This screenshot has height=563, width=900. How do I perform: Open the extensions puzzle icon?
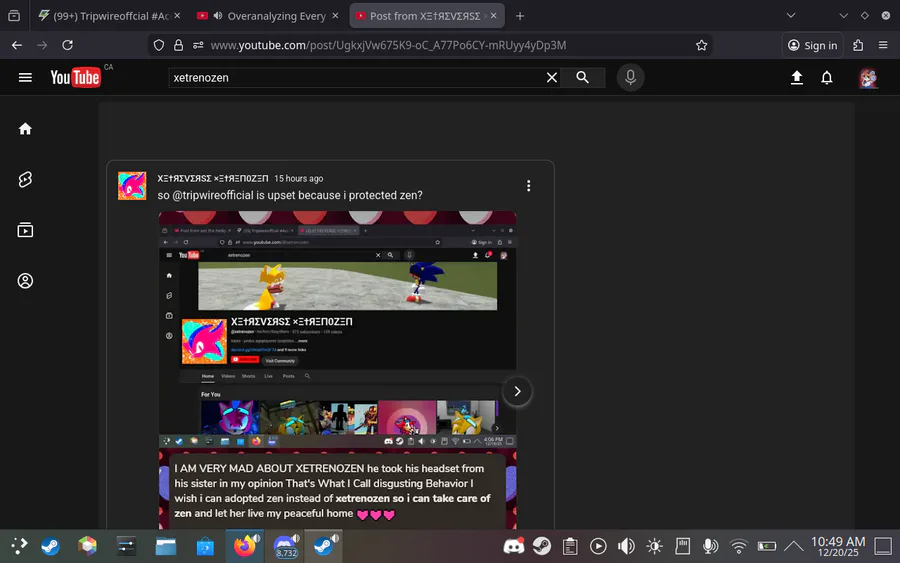pyautogui.click(x=858, y=45)
